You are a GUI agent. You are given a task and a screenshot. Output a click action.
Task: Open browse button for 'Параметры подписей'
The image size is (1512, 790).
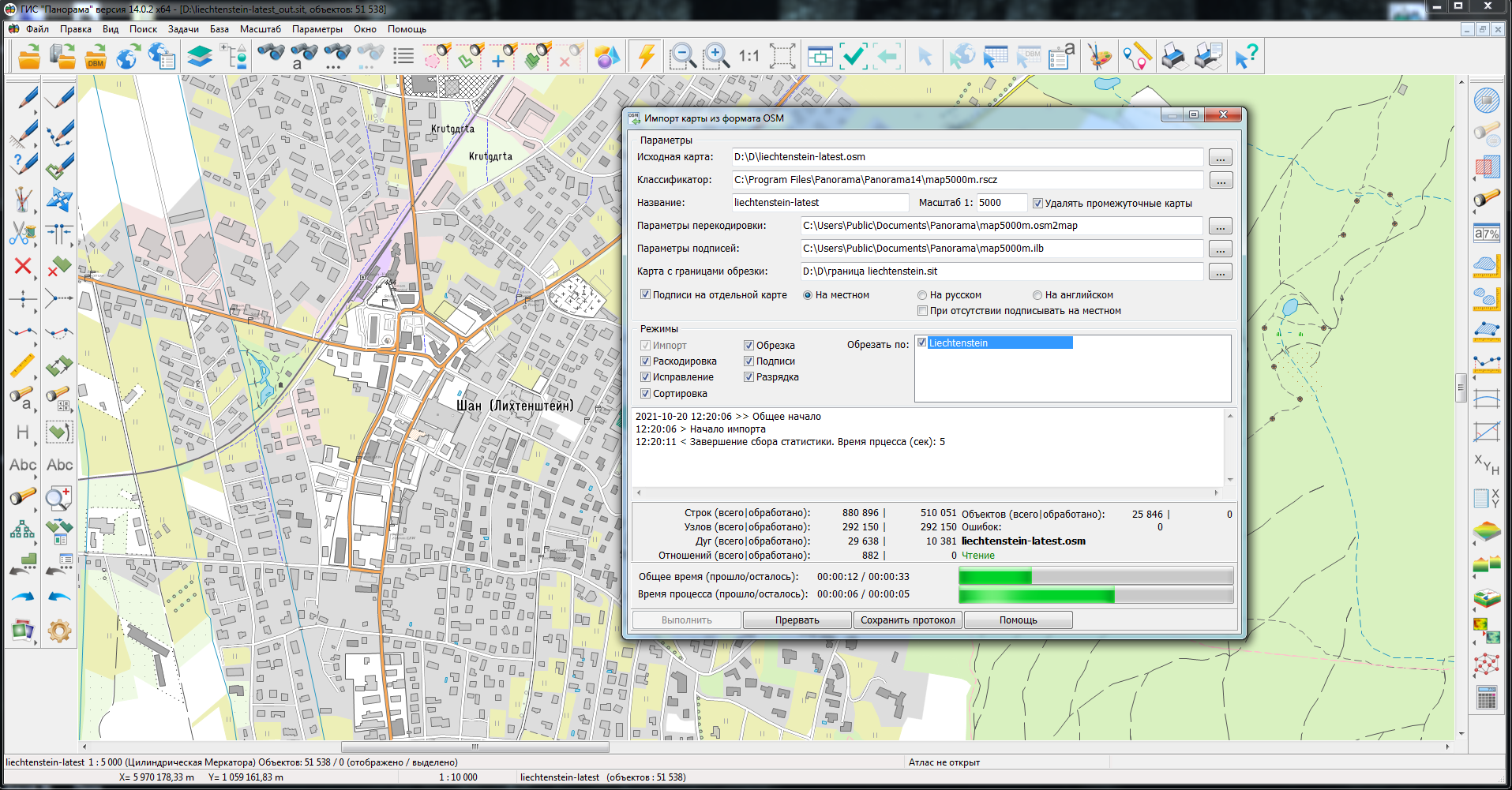pyautogui.click(x=1220, y=249)
